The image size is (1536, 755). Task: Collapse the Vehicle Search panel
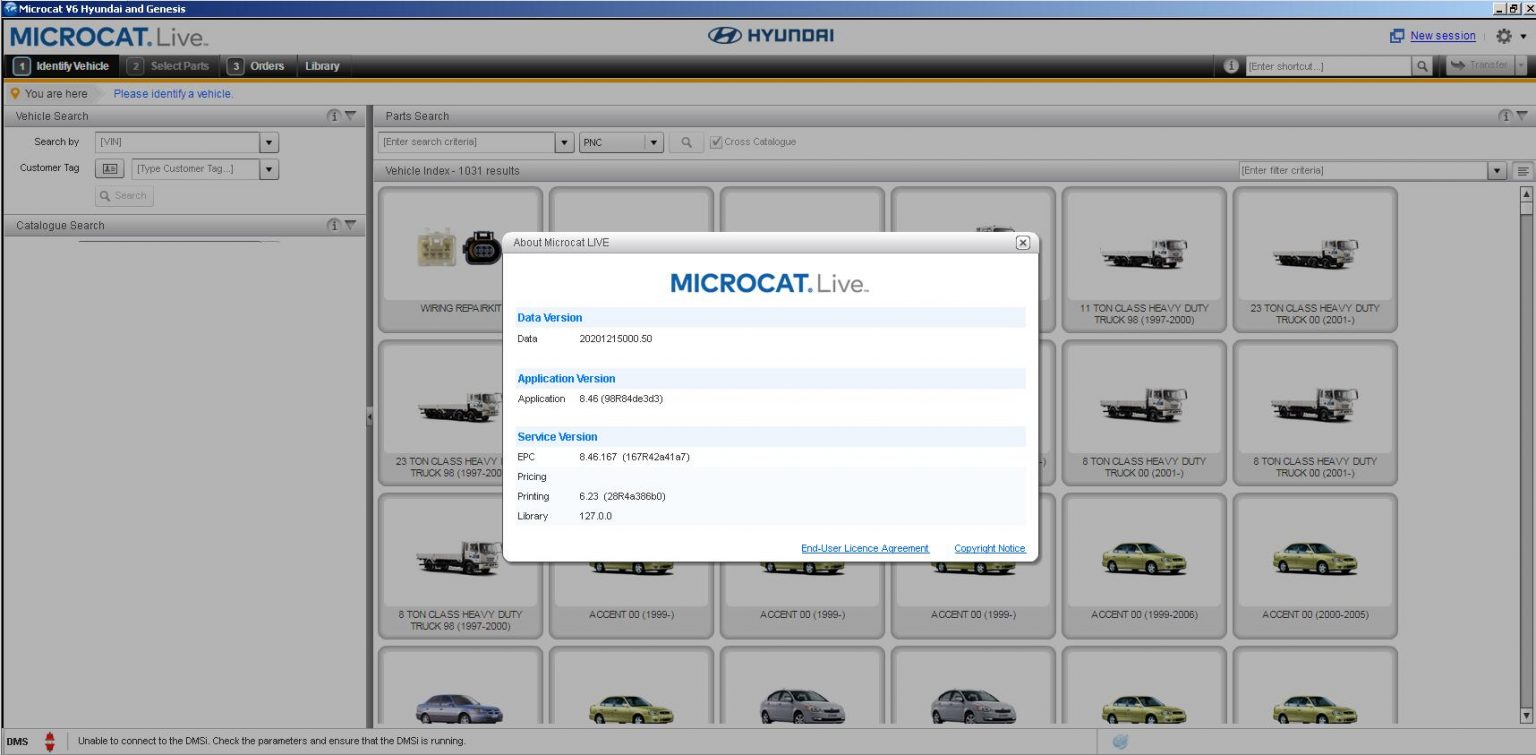click(349, 115)
